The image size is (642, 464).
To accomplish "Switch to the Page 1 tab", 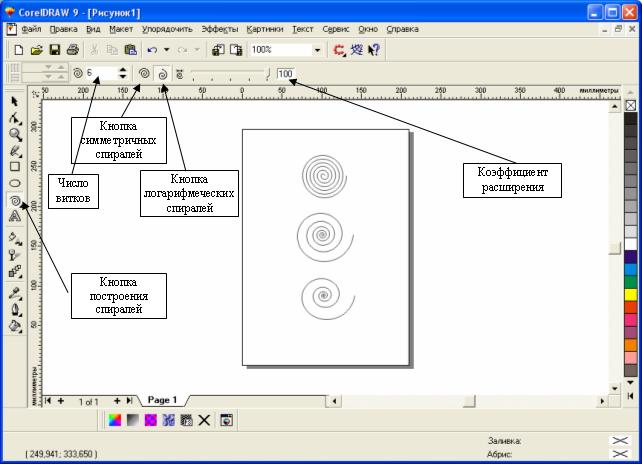I will [162, 400].
